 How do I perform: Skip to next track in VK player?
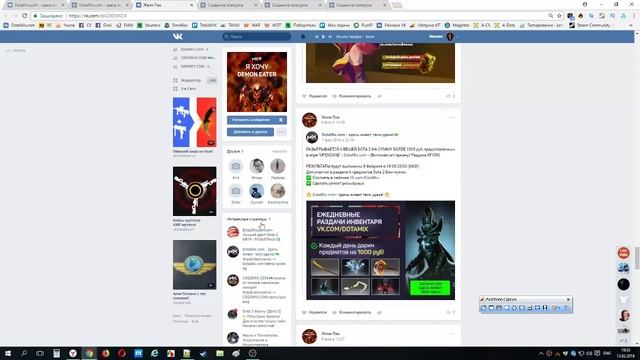[x=330, y=37]
